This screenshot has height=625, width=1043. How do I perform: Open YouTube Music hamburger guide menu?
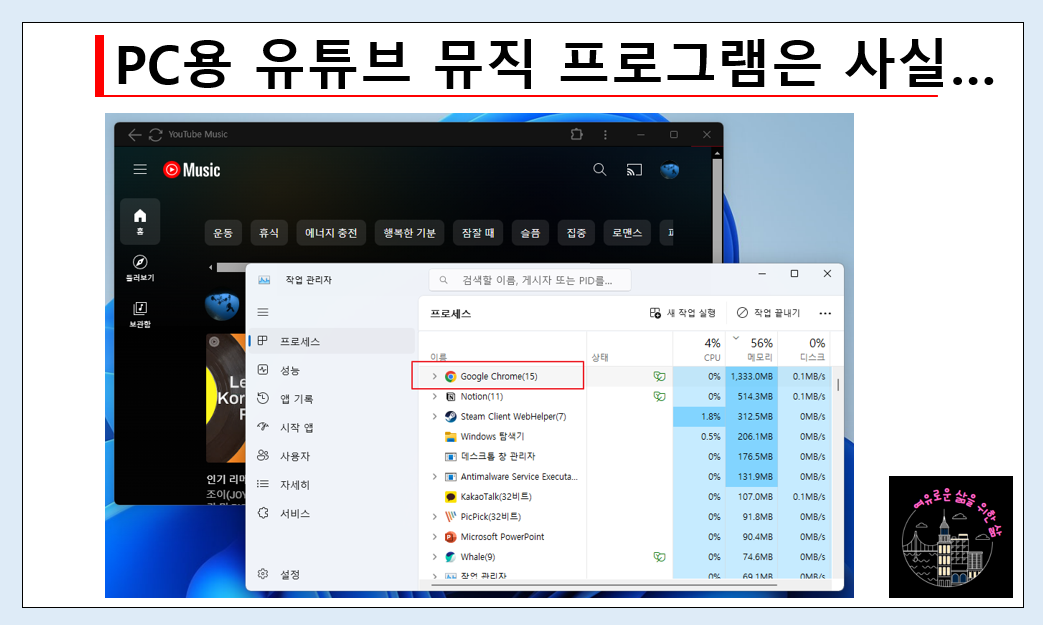pyautogui.click(x=140, y=170)
